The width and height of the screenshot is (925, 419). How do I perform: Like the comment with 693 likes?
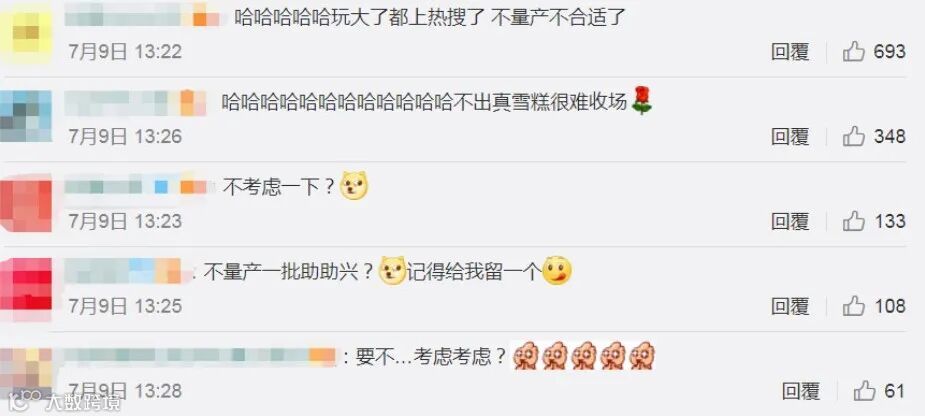tap(853, 51)
